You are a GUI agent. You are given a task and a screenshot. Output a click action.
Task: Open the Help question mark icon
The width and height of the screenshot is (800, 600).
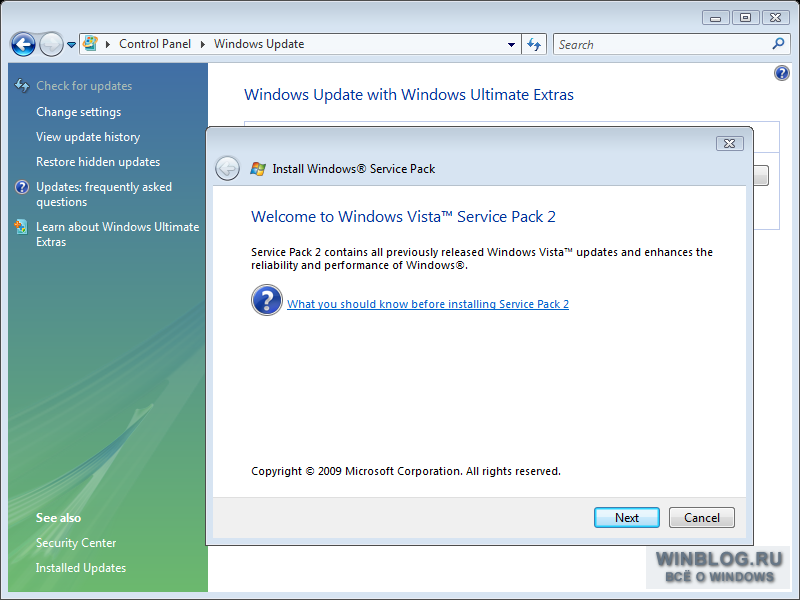click(x=781, y=73)
